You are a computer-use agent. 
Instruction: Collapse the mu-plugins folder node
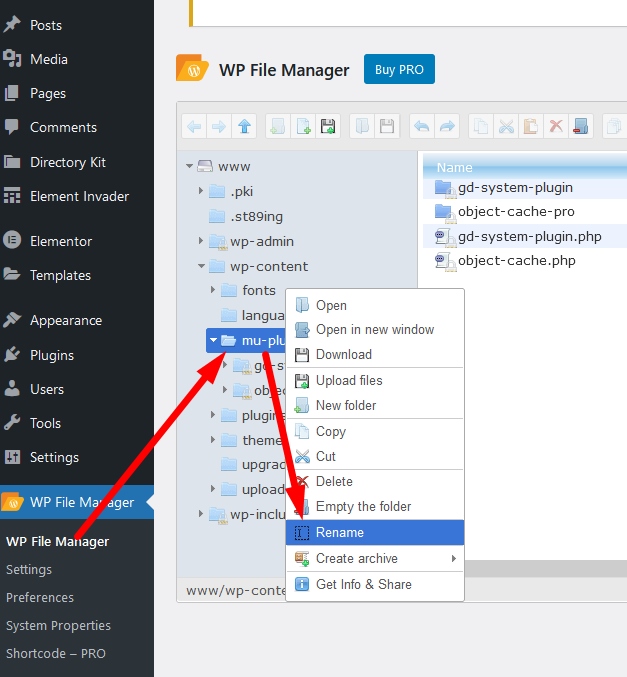pyautogui.click(x=213, y=340)
